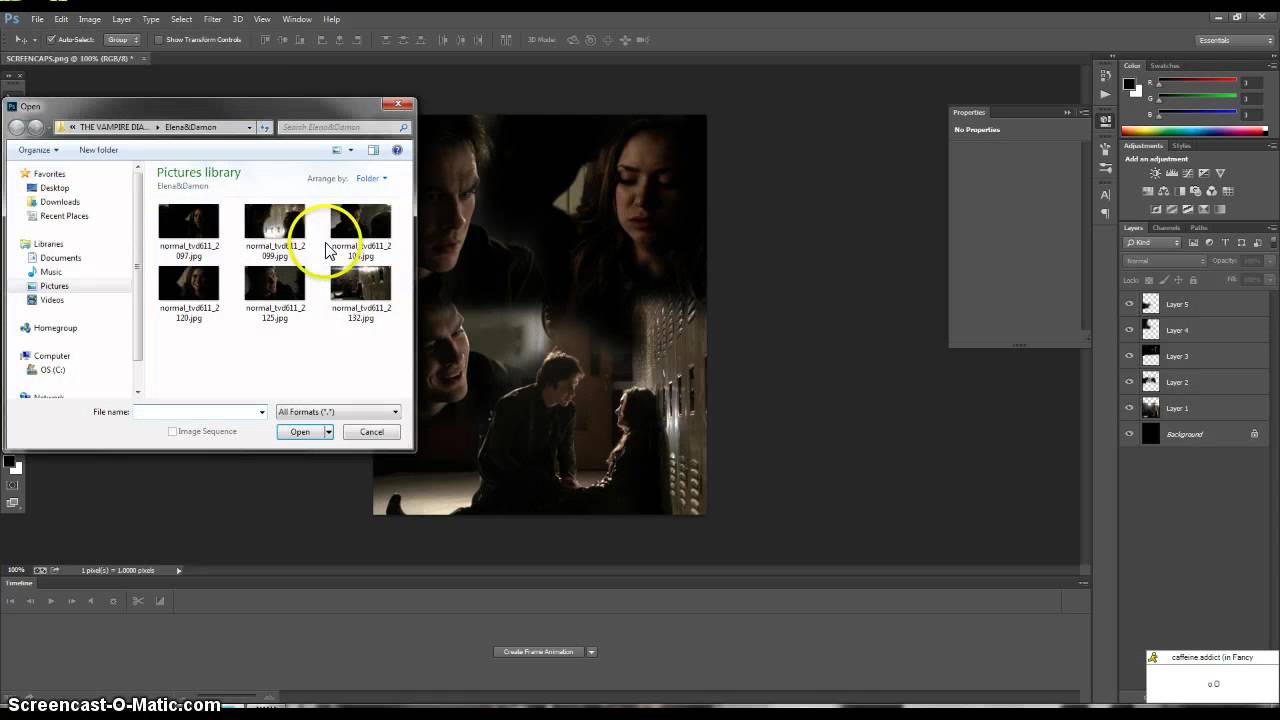Click New folder in Open dialog
Viewport: 1280px width, 720px height.
pos(99,150)
